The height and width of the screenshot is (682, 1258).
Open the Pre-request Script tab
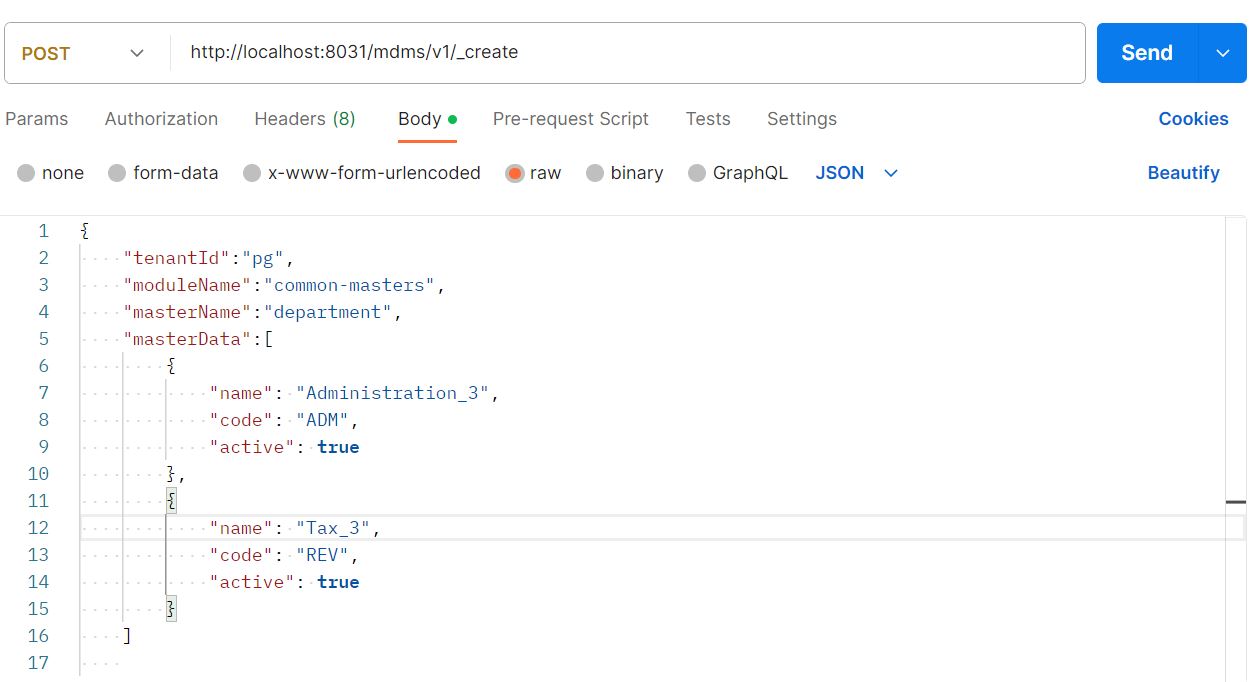click(571, 119)
